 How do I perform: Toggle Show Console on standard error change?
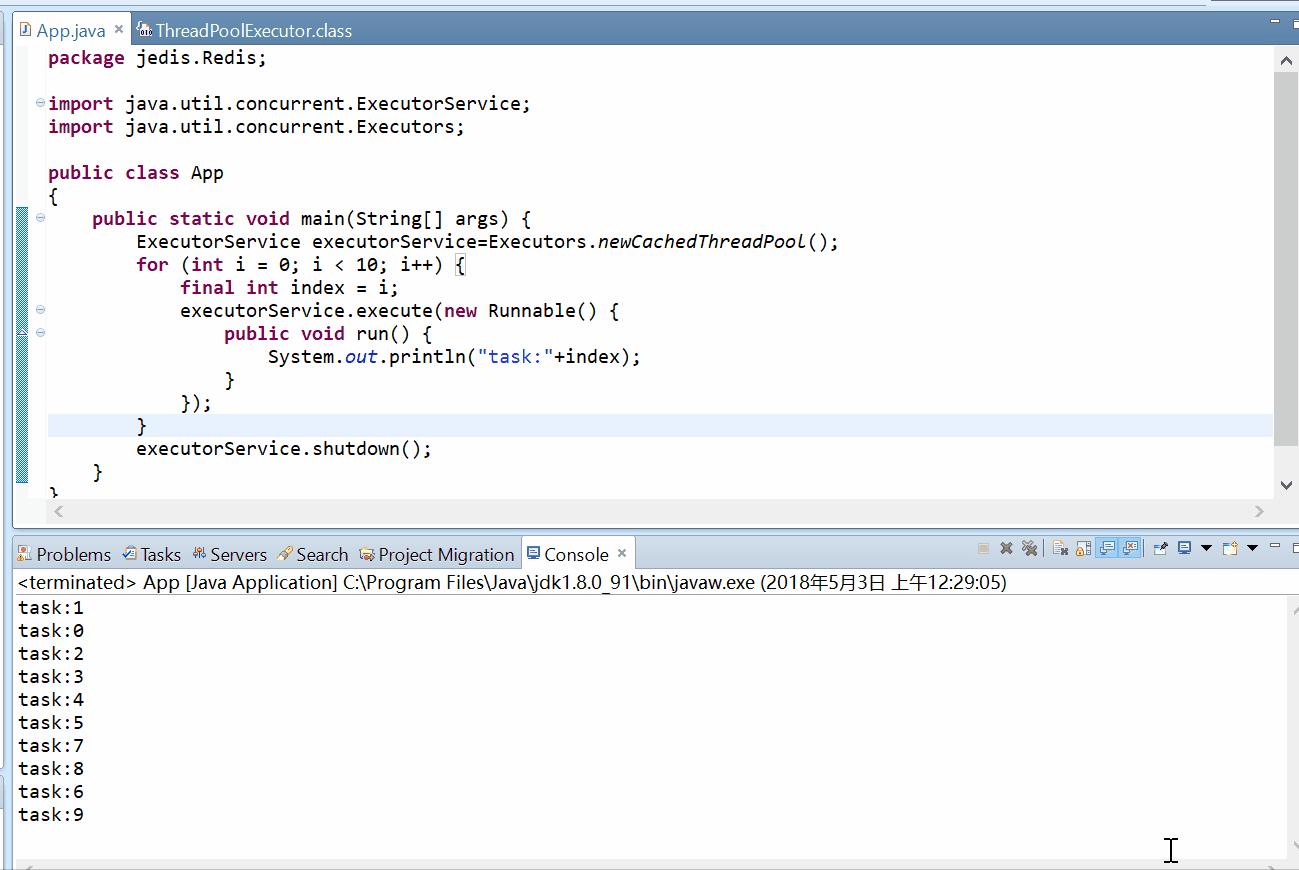1131,548
